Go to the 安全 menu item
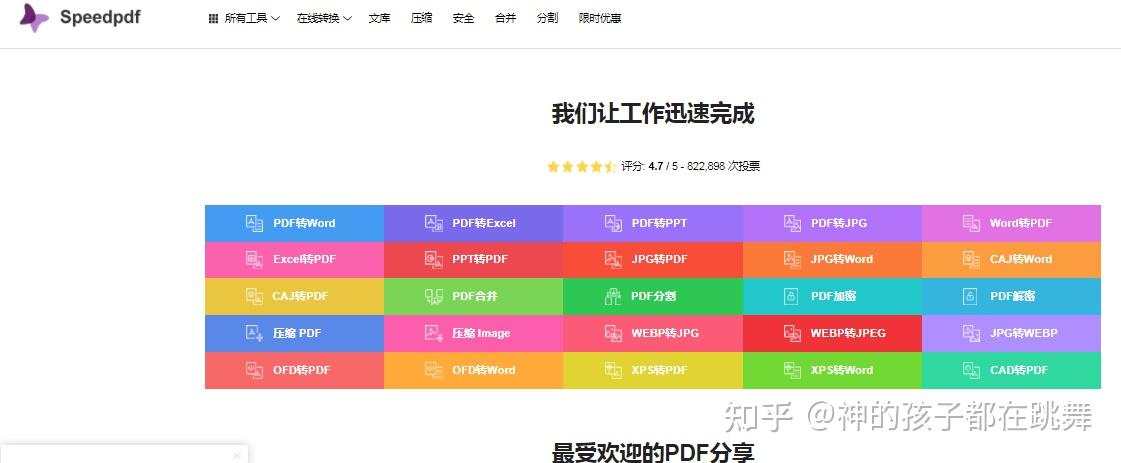This screenshot has height=463, width=1121. (463, 19)
